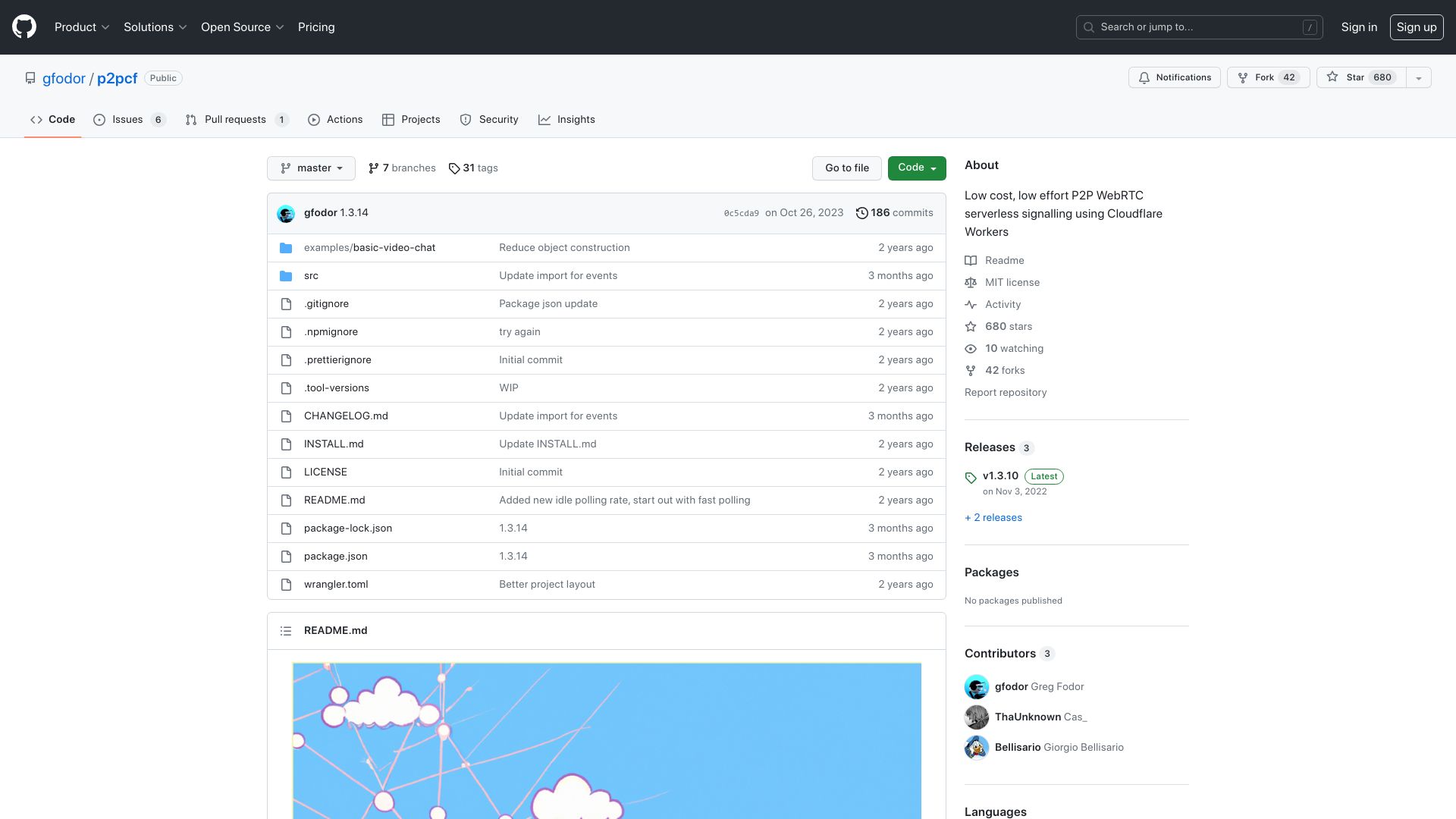Open the Actions tab

335,120
